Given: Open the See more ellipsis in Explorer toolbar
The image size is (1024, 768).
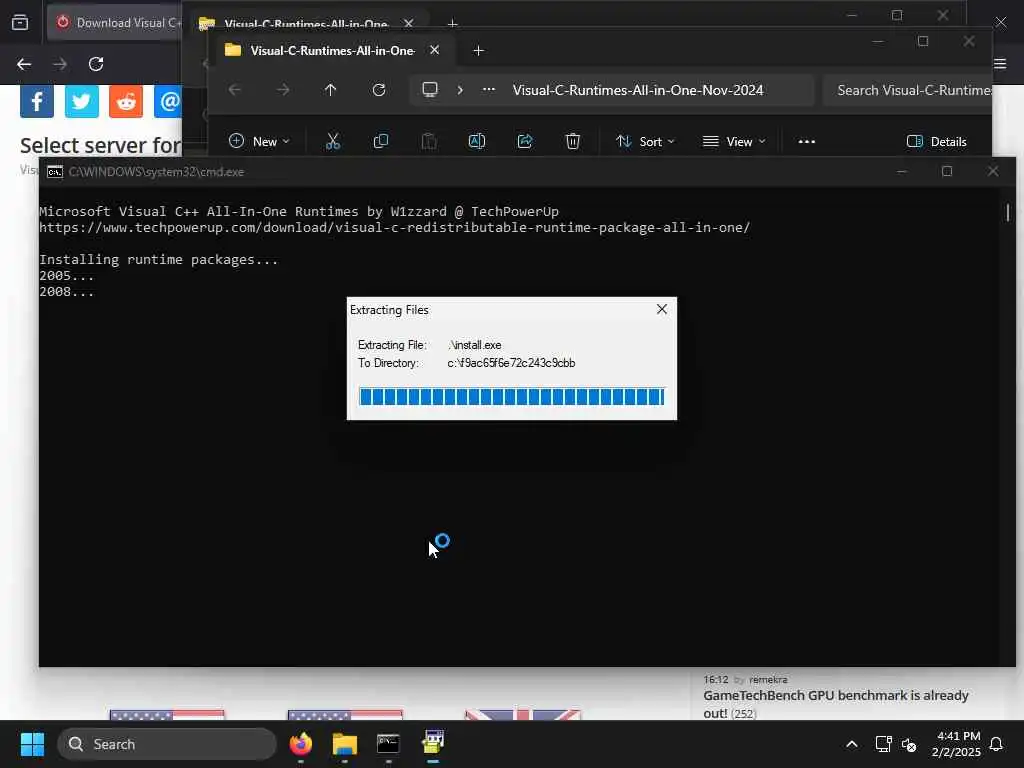Looking at the screenshot, I should coord(807,141).
